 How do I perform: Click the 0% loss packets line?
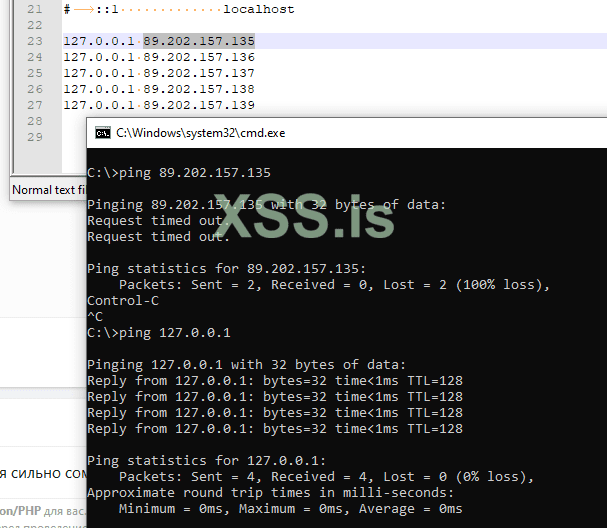click(x=326, y=477)
